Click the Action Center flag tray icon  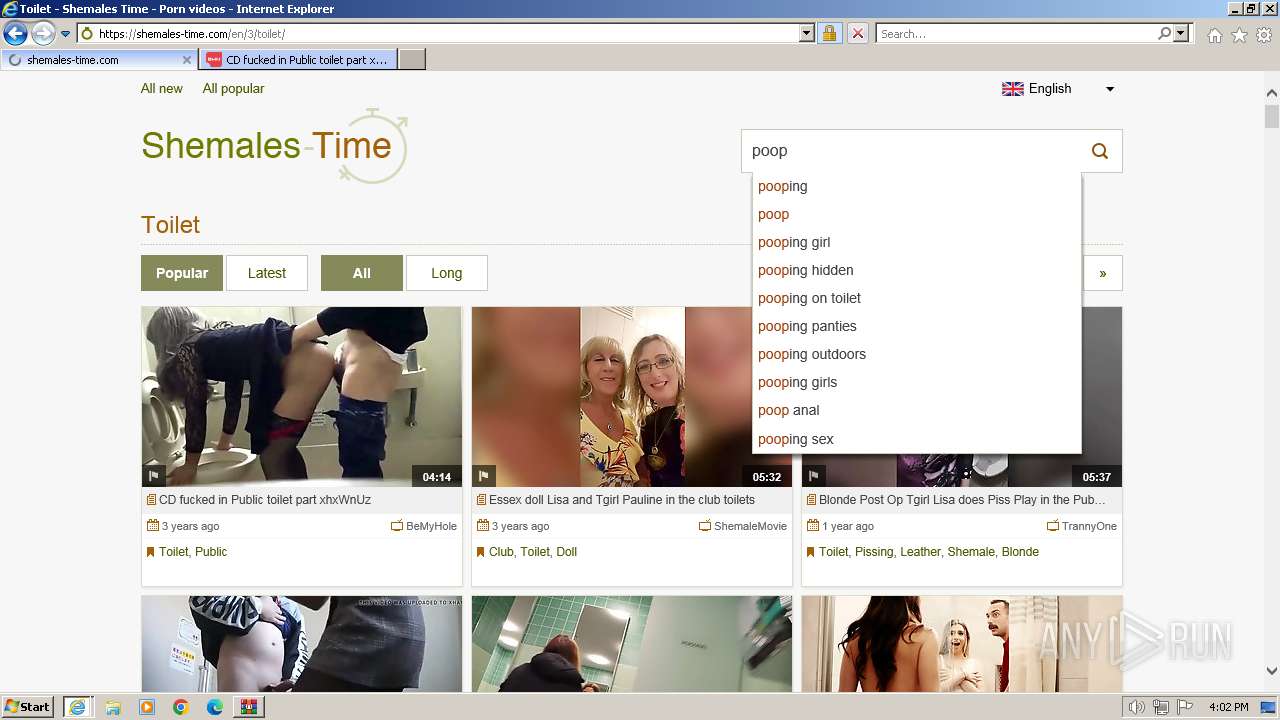[x=1185, y=707]
